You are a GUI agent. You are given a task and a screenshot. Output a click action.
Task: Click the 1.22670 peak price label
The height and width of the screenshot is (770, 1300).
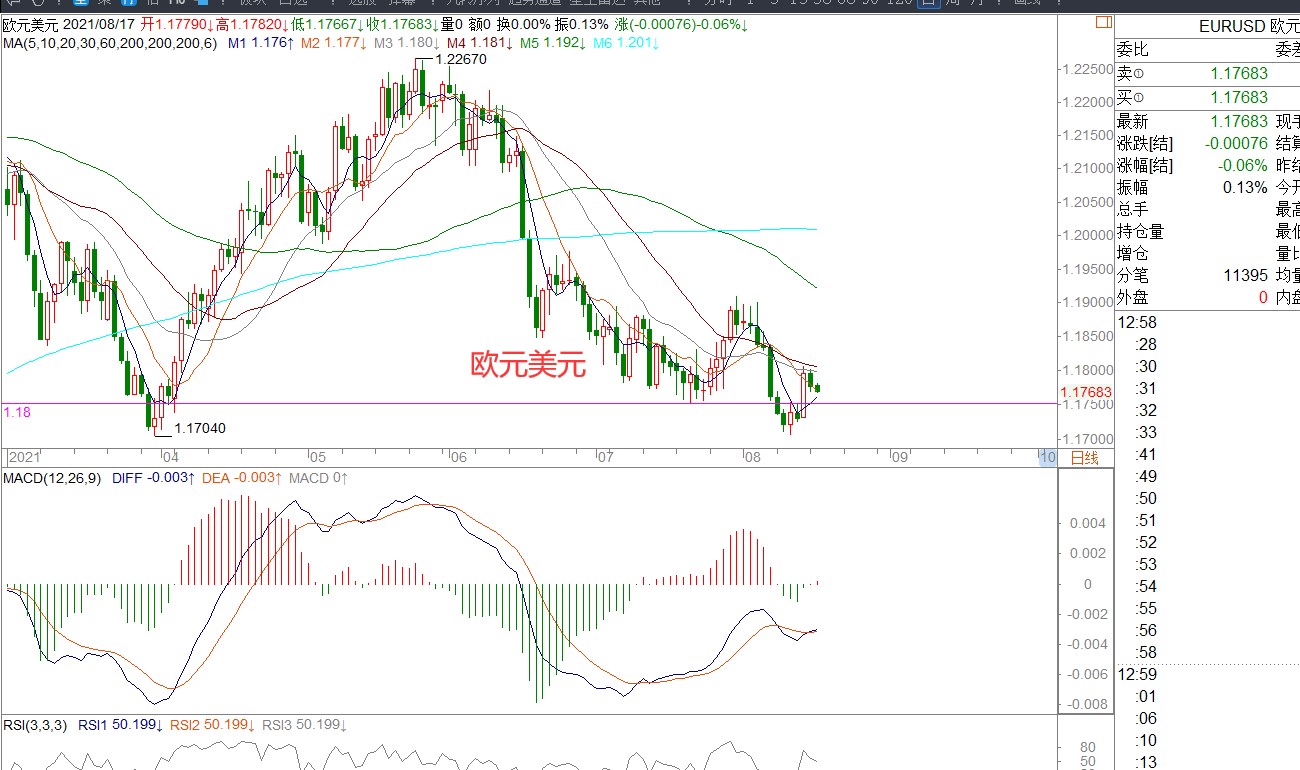tap(460, 60)
